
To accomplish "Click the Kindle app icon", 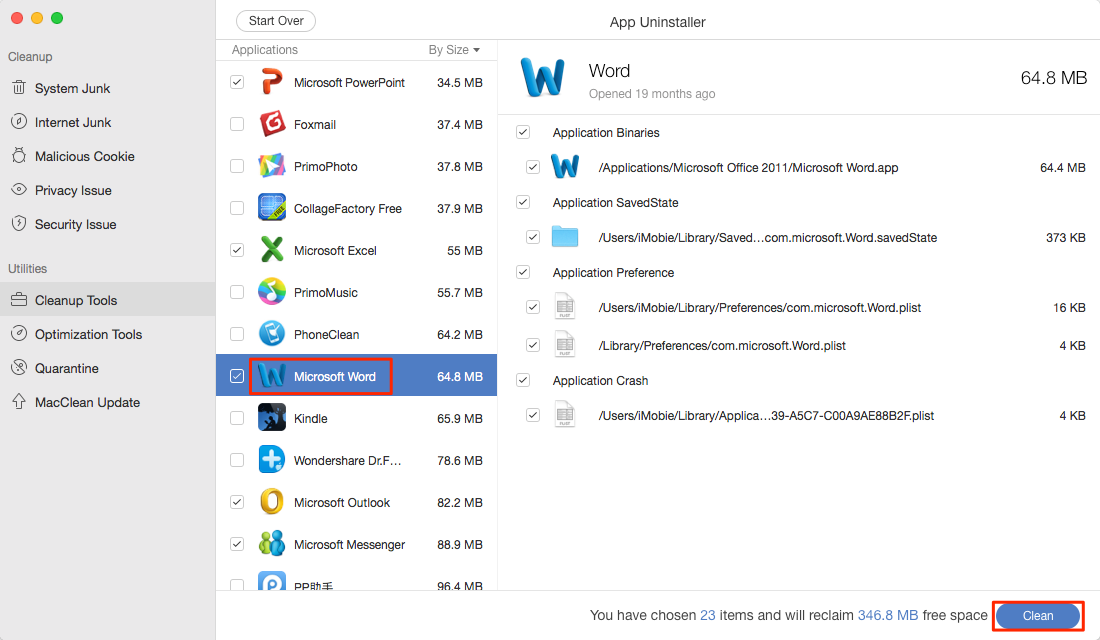I will coord(271,418).
